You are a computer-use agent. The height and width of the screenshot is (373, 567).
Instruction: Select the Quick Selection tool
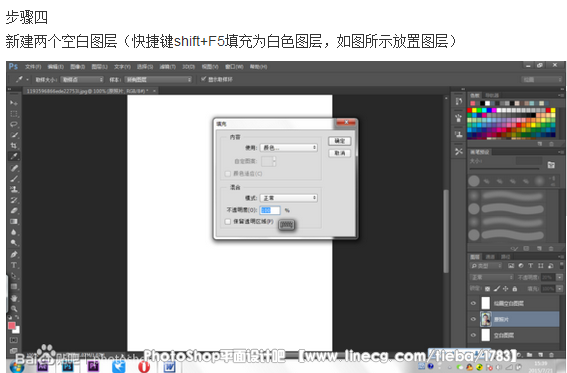[14, 135]
